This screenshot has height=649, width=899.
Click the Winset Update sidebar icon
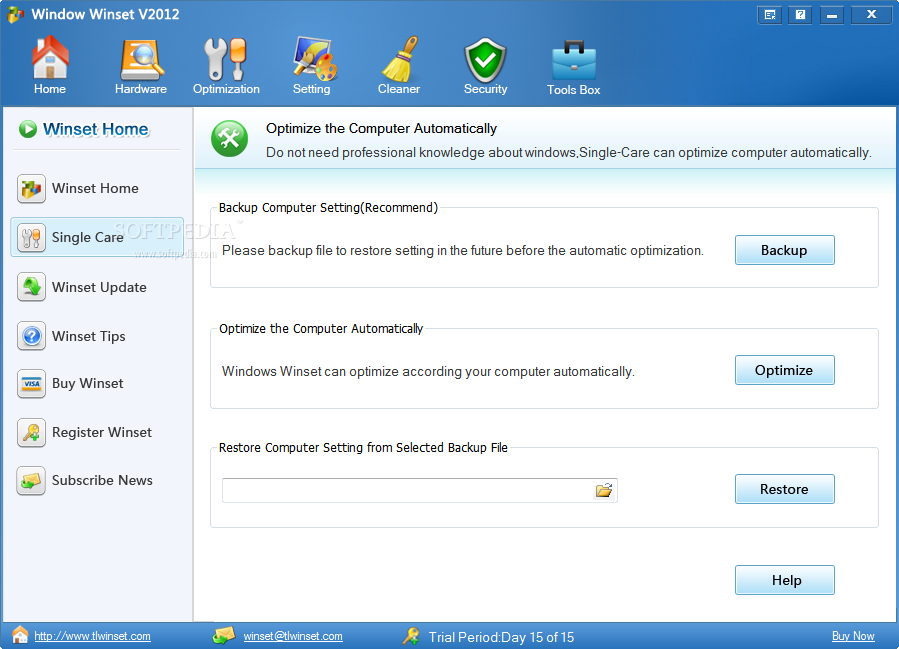coord(32,287)
